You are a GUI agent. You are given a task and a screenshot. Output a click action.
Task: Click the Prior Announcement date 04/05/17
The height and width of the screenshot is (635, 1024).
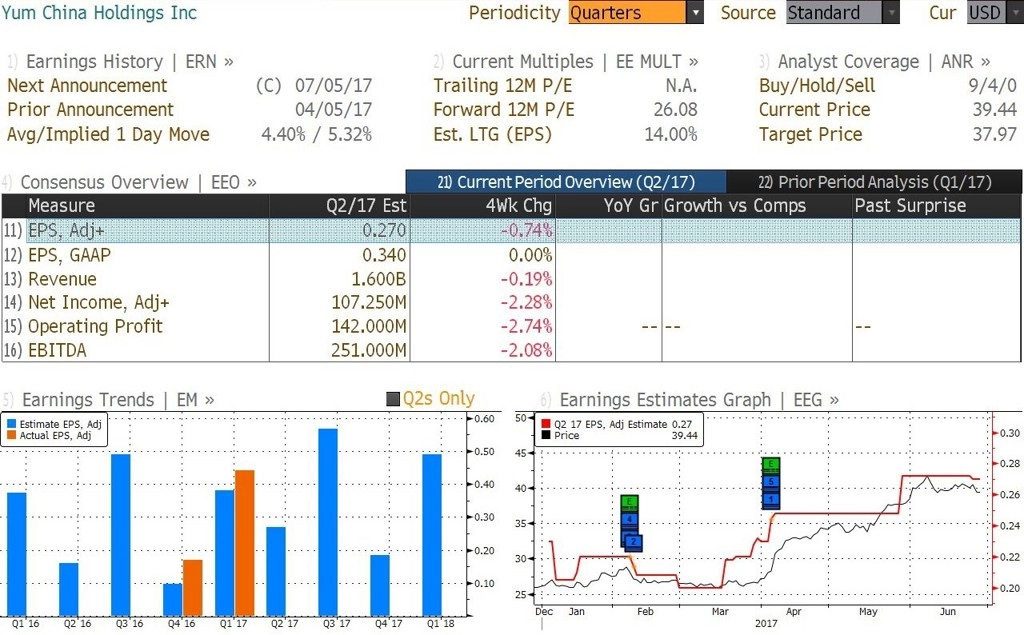point(333,110)
